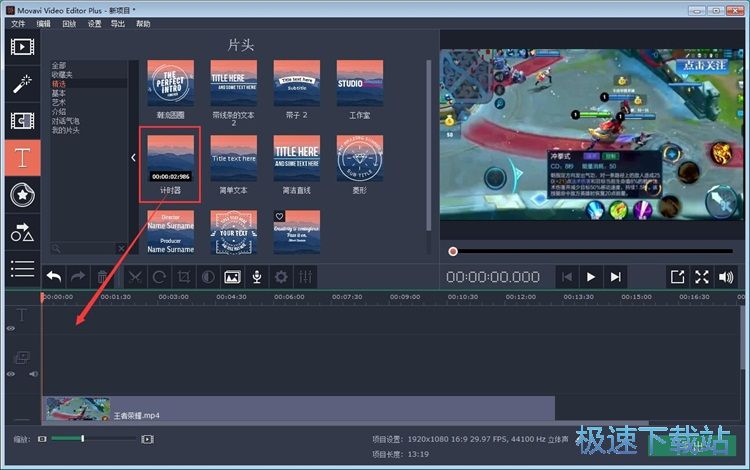Enter full screen preview mode
This screenshot has height=470, width=750.
(x=702, y=277)
